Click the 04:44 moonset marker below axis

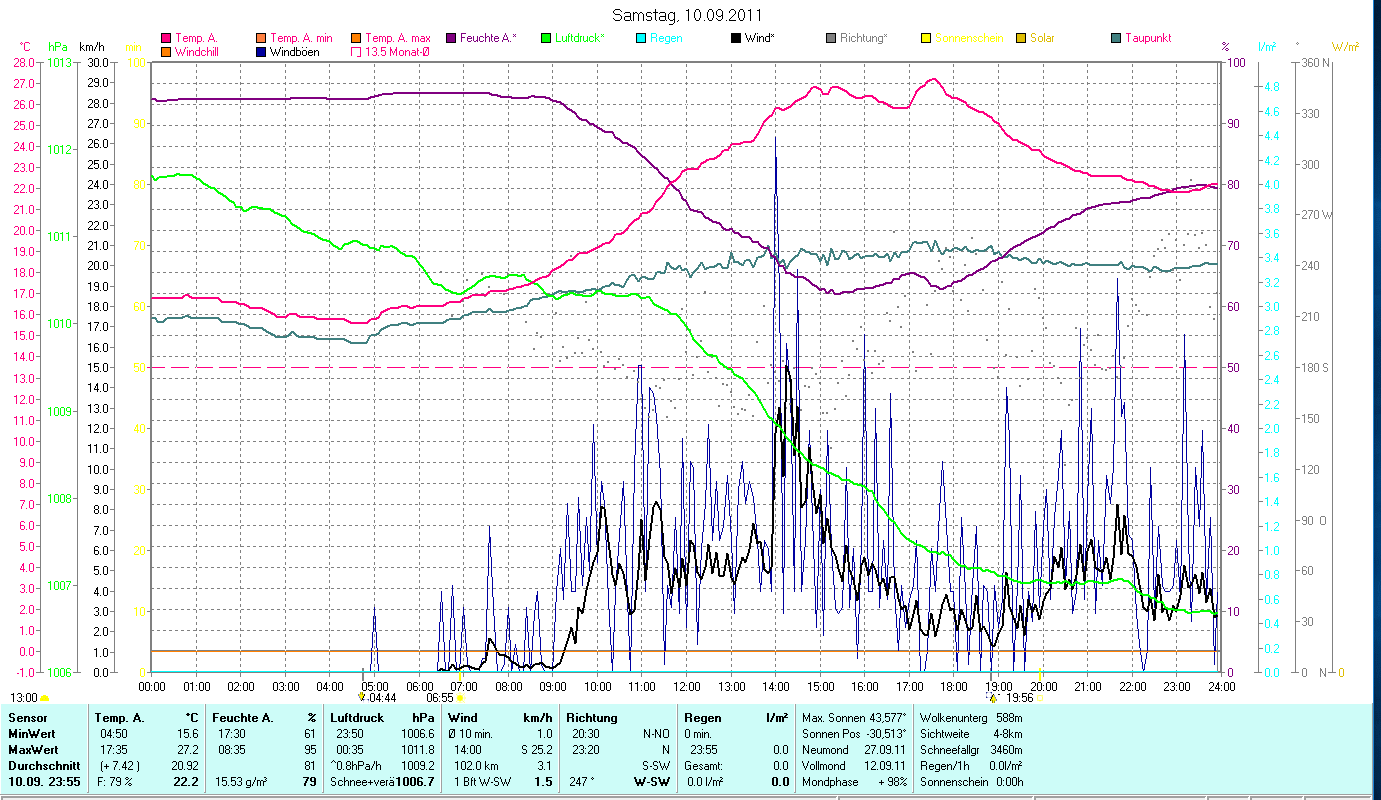click(x=378, y=697)
